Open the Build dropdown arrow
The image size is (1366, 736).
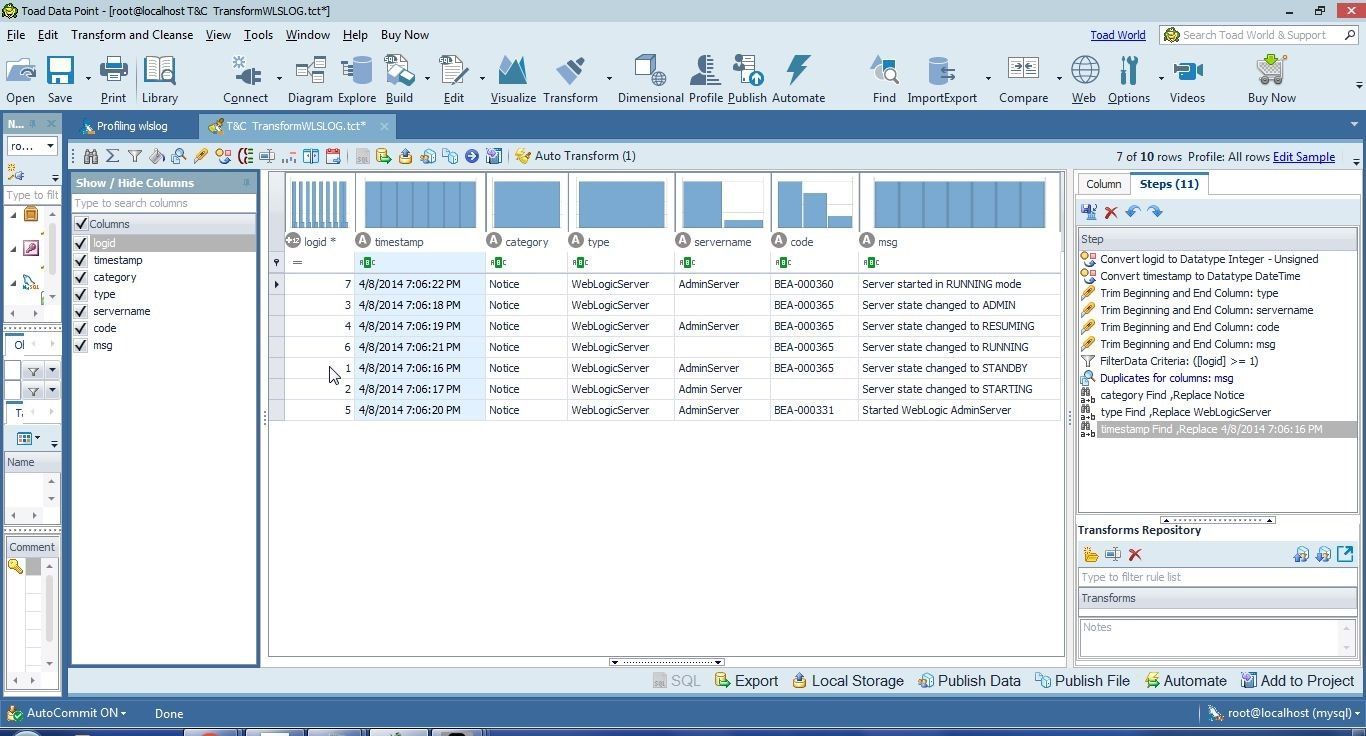(x=427, y=78)
